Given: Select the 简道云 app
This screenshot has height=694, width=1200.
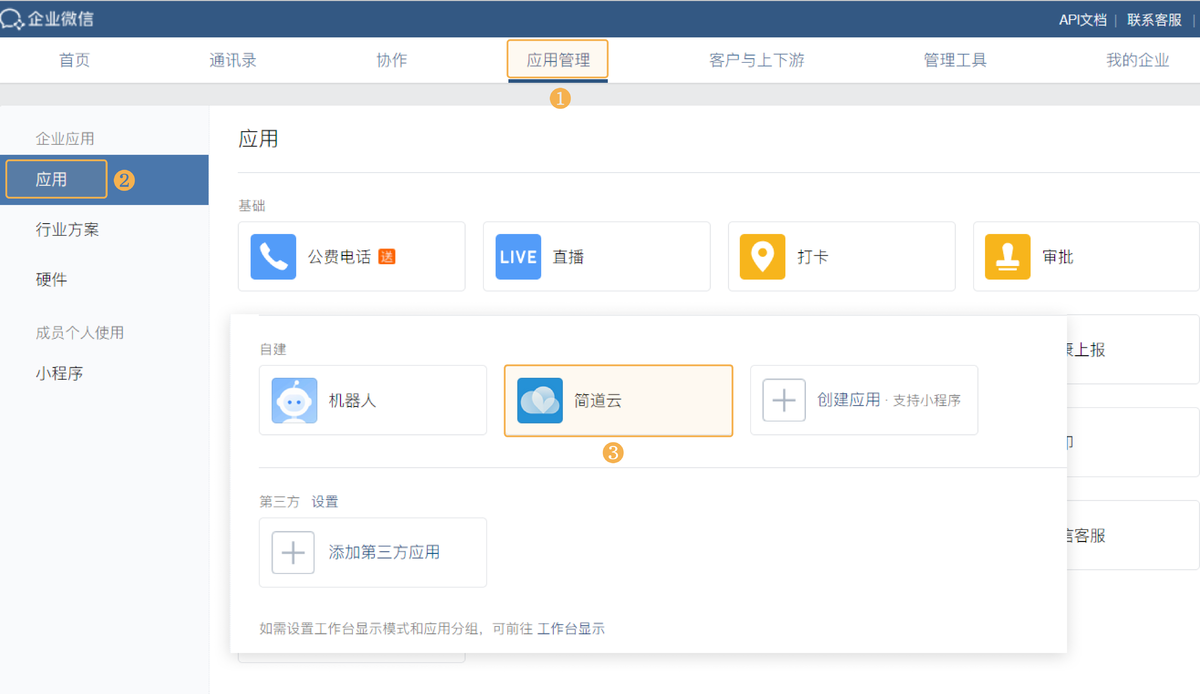Looking at the screenshot, I should pyautogui.click(x=618, y=402).
